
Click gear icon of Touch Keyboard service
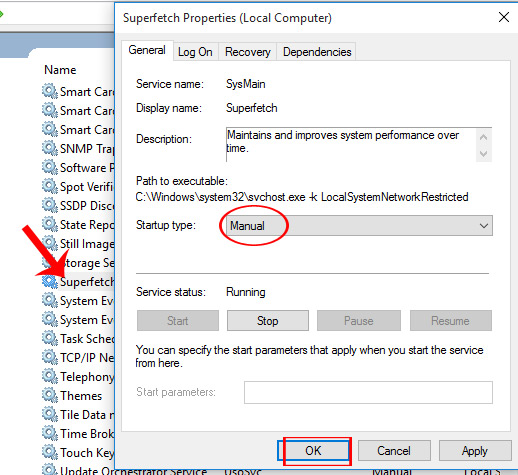[50, 452]
